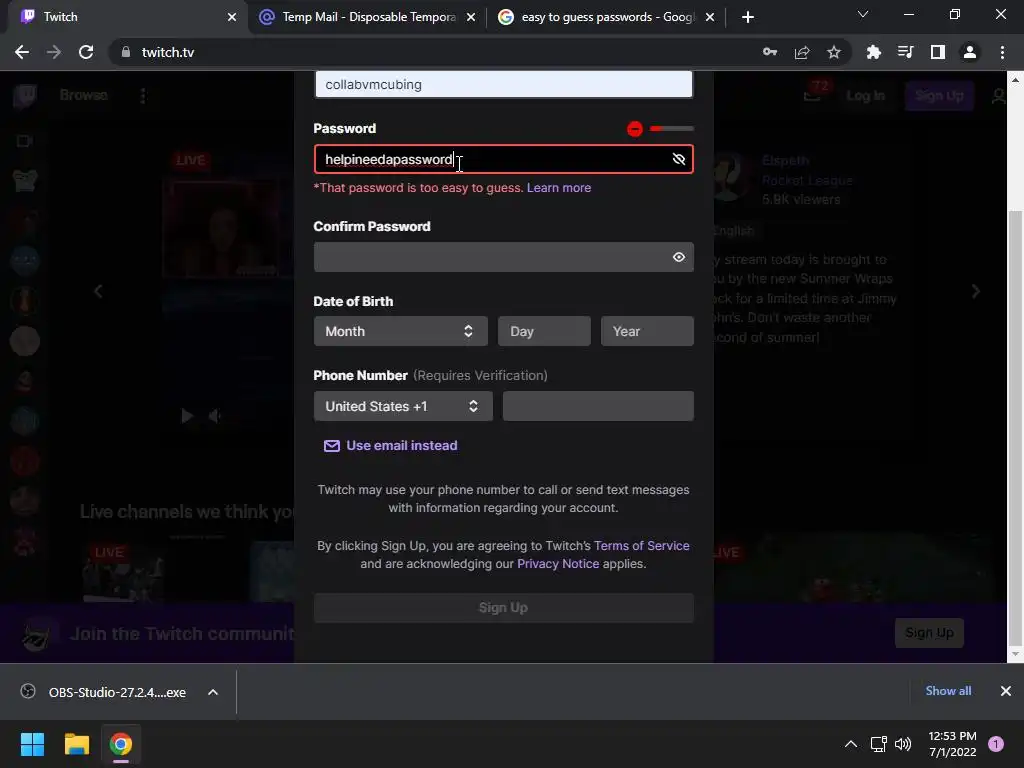This screenshot has width=1024, height=768.
Task: Click Use email instead link
Action: [x=402, y=445]
